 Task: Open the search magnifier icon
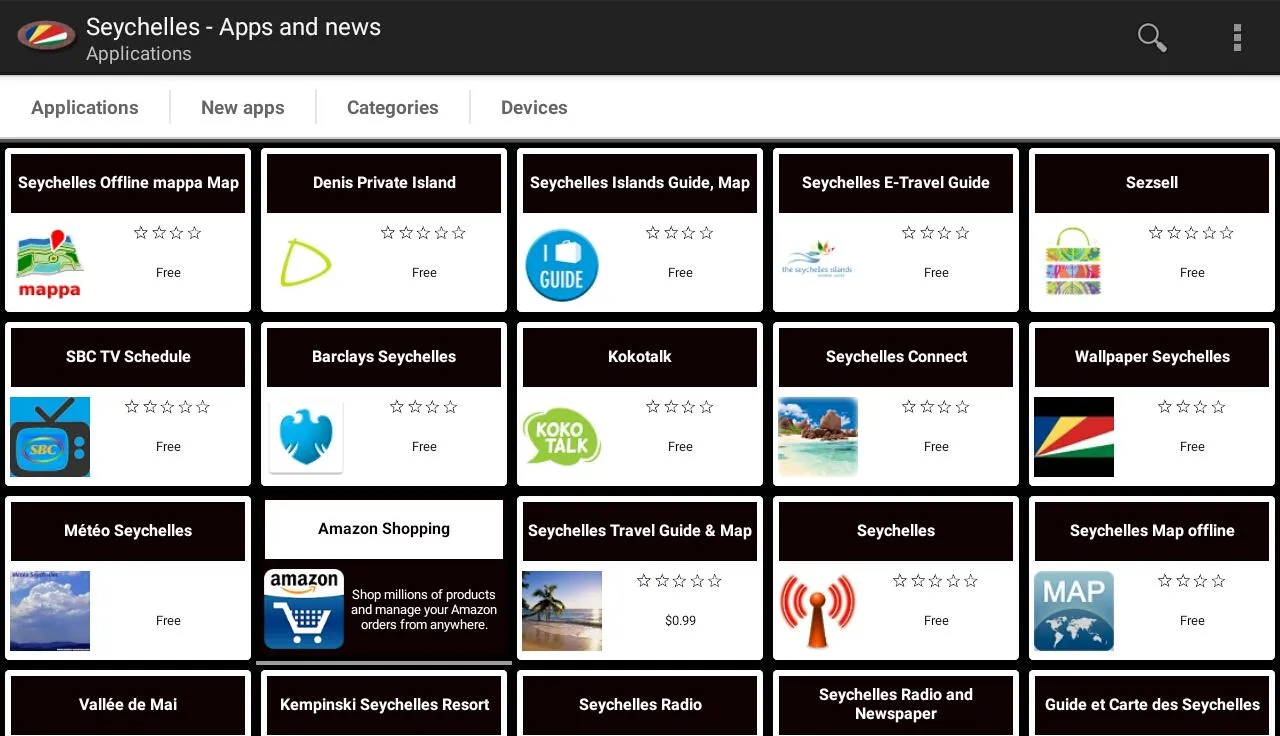click(1152, 38)
